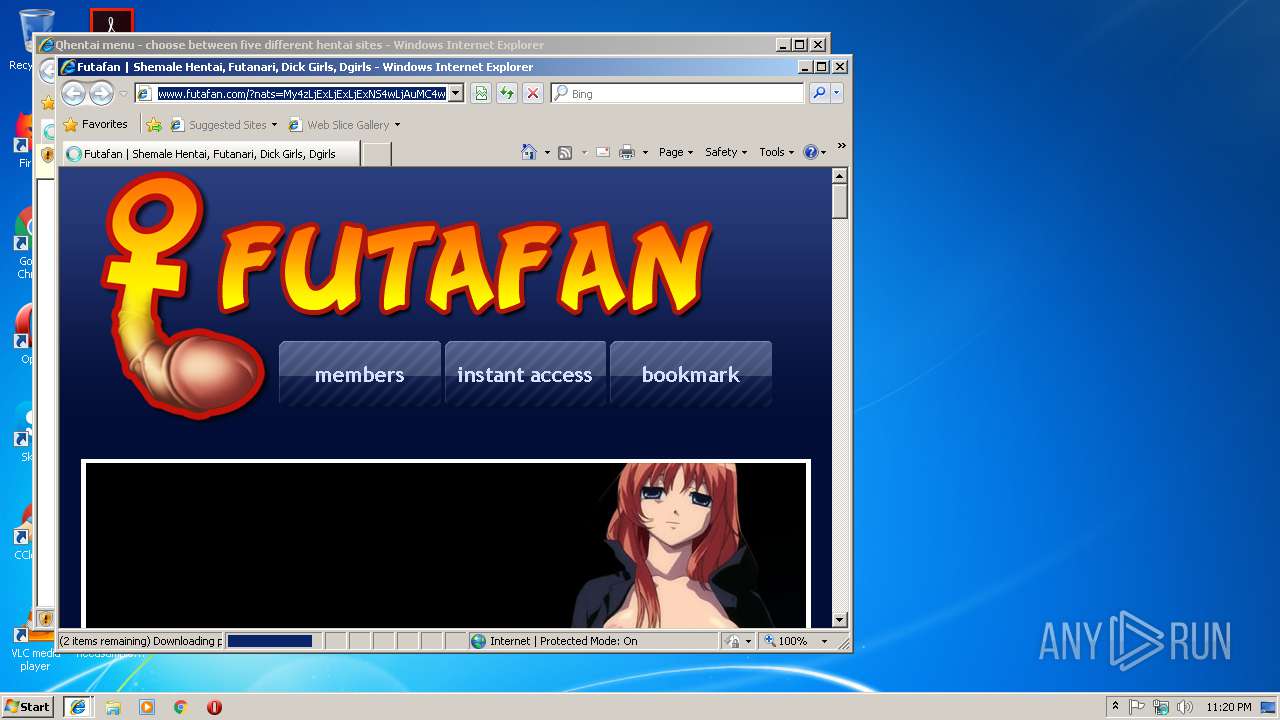Click the Action Center flag icon
1280x720 pixels.
pos(1137,707)
